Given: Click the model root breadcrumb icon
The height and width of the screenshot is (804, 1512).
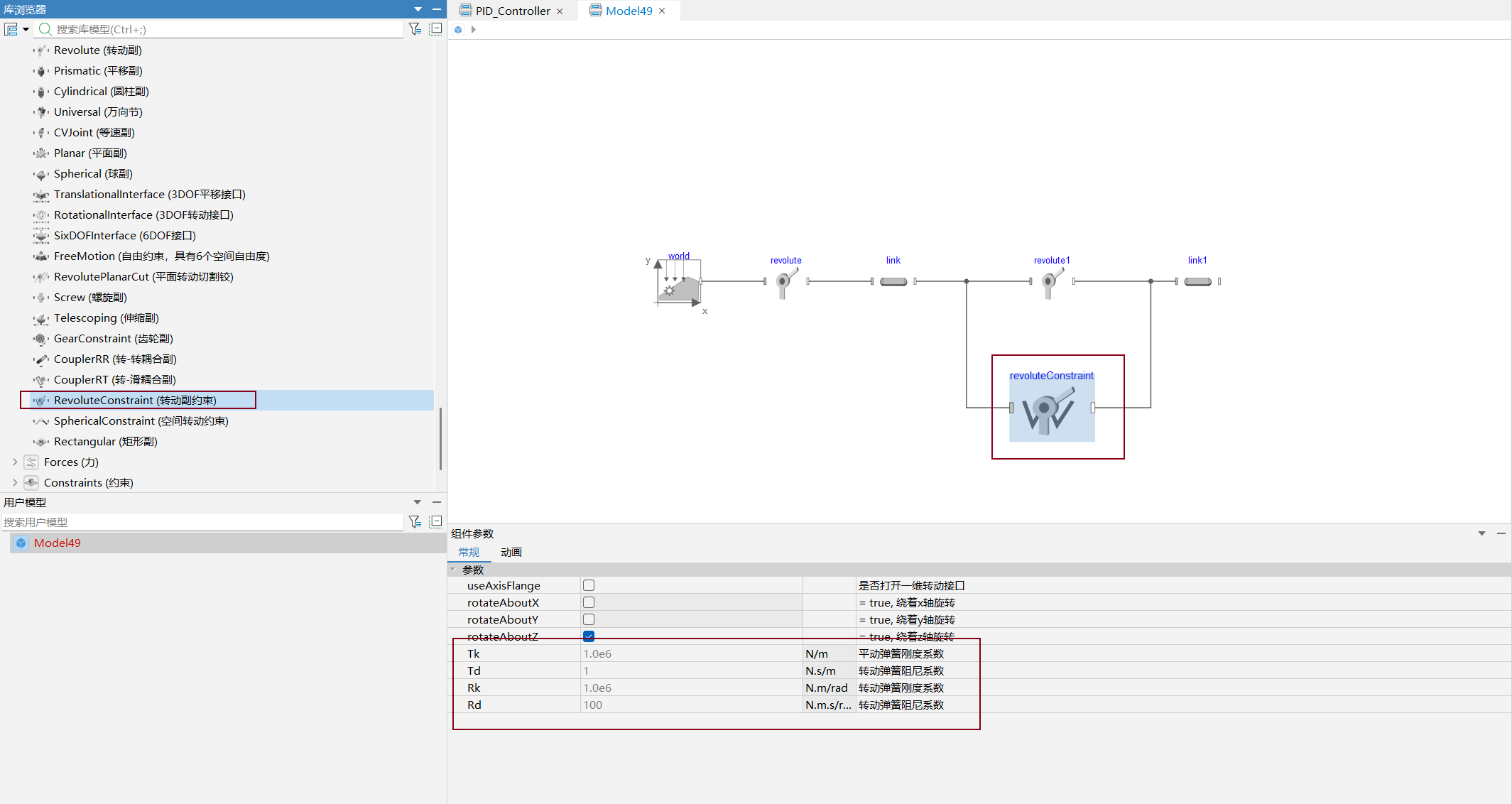Looking at the screenshot, I should click(458, 30).
